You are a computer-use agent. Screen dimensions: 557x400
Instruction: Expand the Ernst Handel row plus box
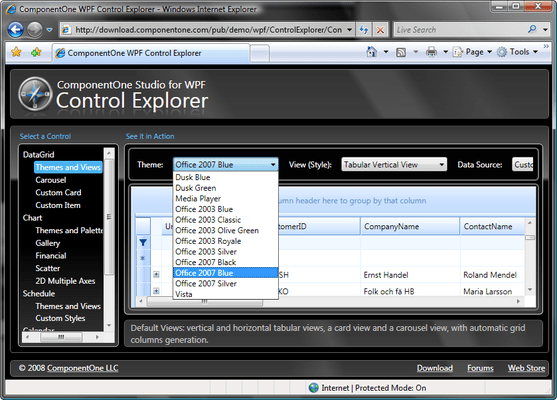click(x=156, y=275)
